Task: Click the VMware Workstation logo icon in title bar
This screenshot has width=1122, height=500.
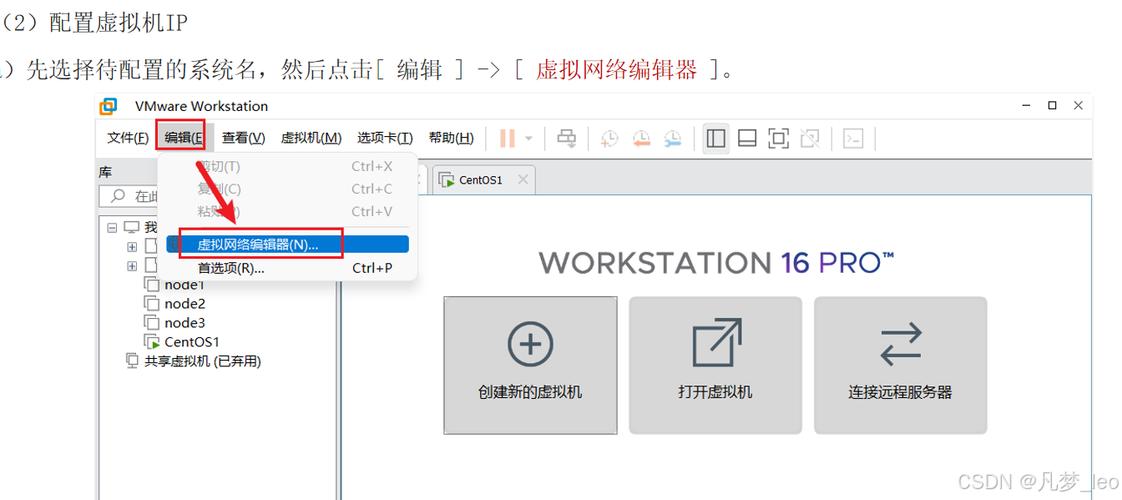Action: pyautogui.click(x=108, y=106)
